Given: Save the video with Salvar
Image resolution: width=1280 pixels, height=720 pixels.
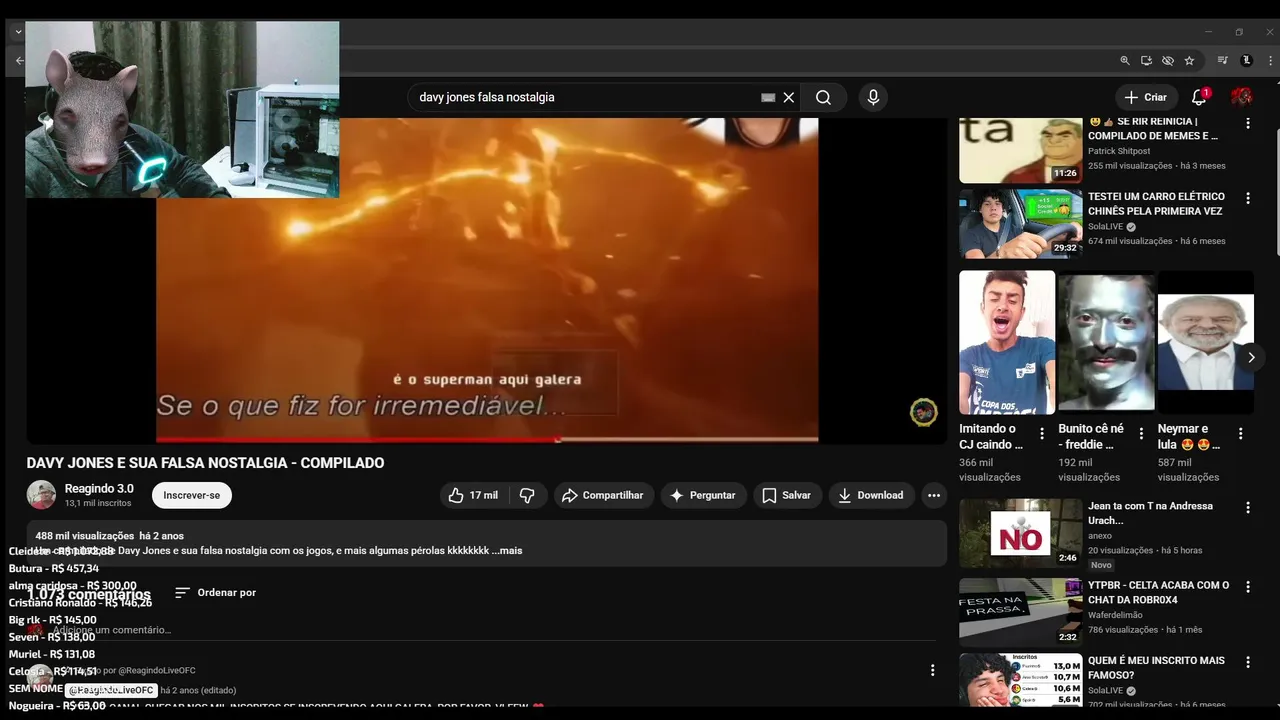Looking at the screenshot, I should pyautogui.click(x=786, y=495).
